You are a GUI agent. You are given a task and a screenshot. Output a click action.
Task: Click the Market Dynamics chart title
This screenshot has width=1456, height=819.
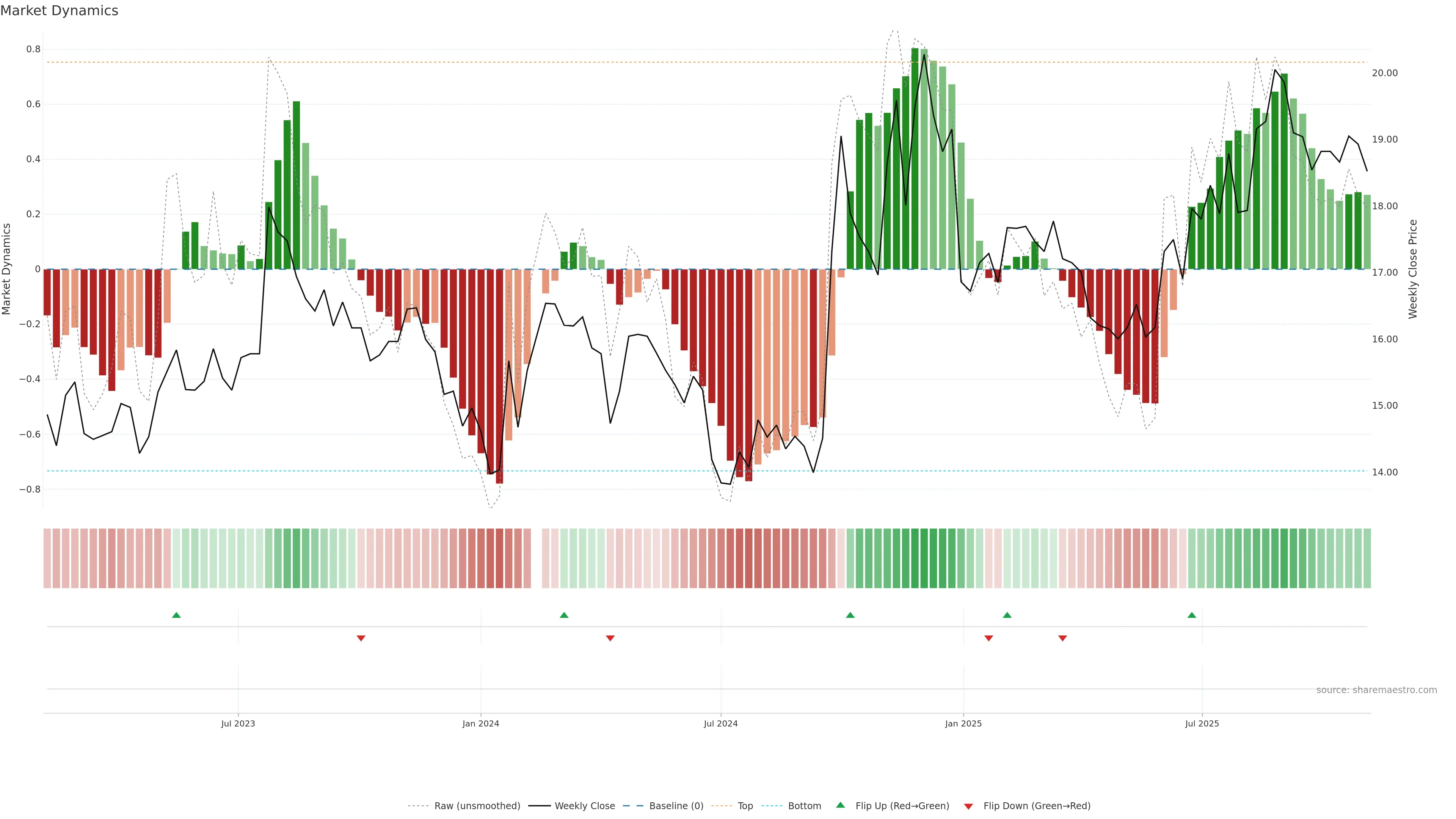[x=60, y=11]
